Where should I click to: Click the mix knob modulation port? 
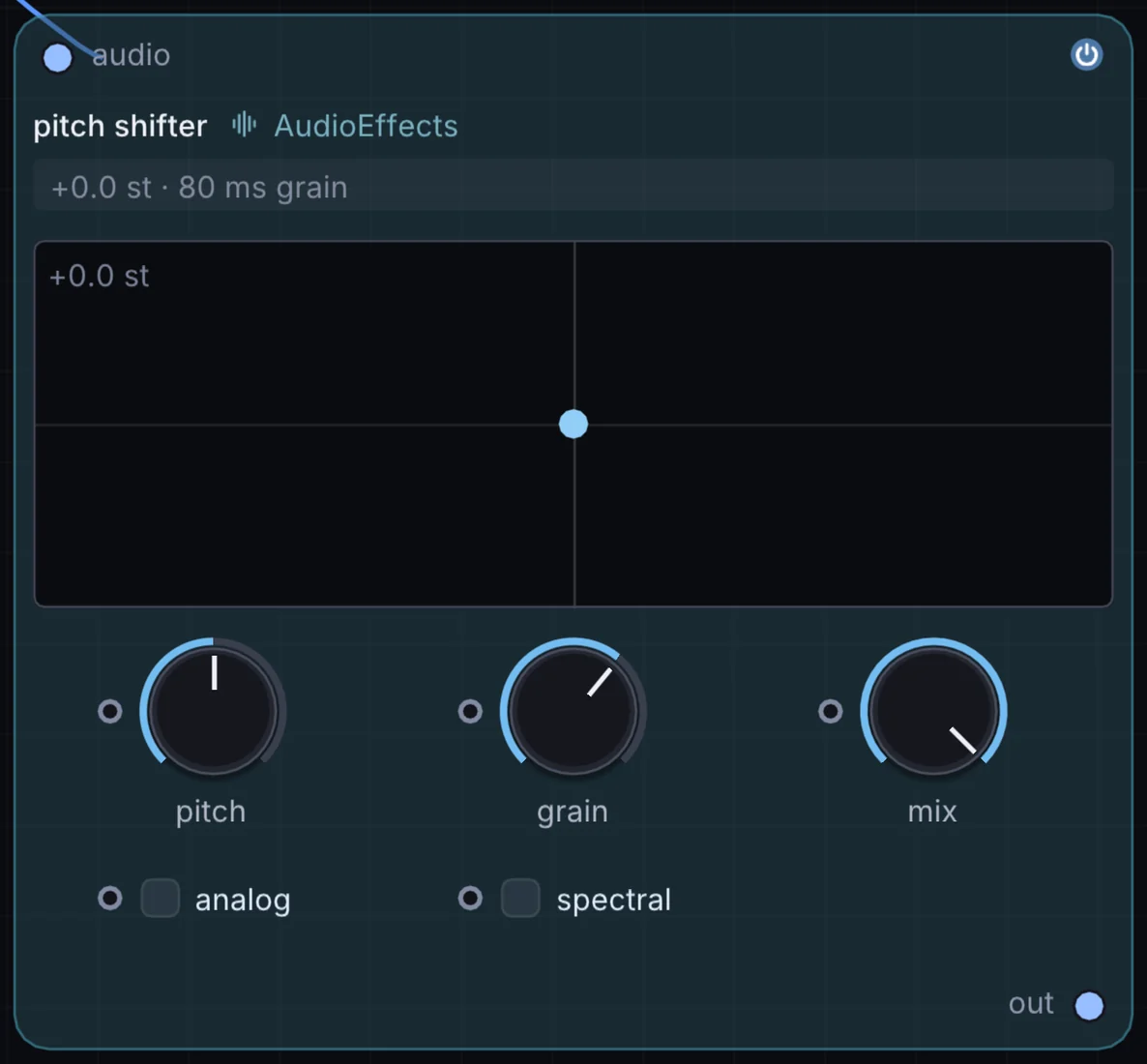pyautogui.click(x=830, y=711)
